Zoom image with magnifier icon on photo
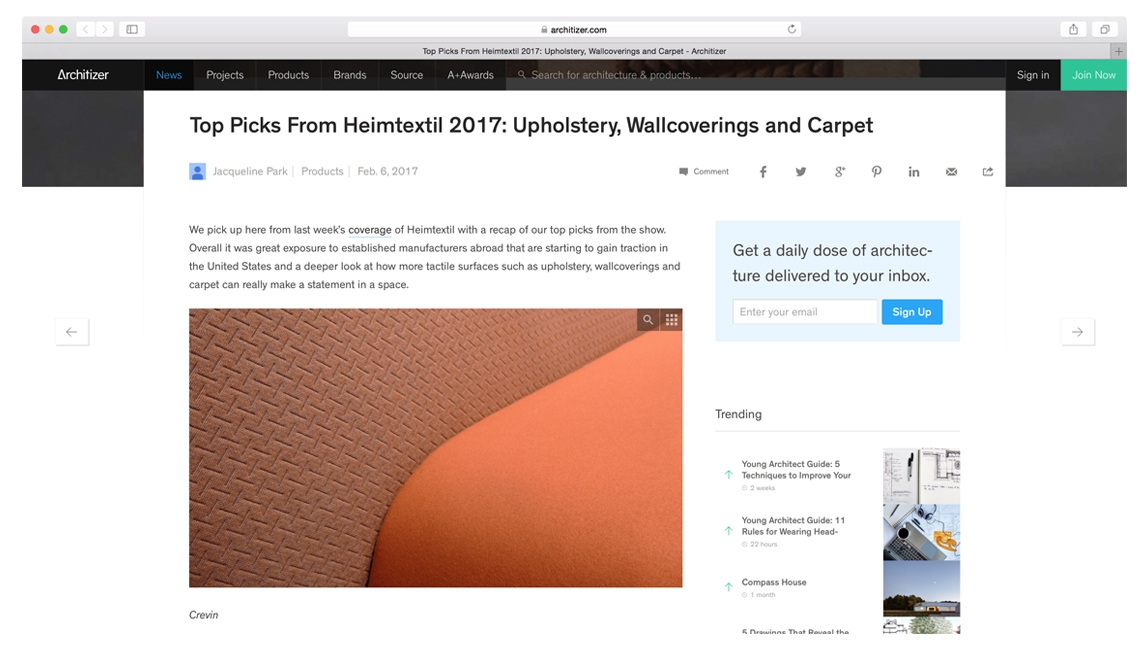This screenshot has height=649, width=1142. 647,320
